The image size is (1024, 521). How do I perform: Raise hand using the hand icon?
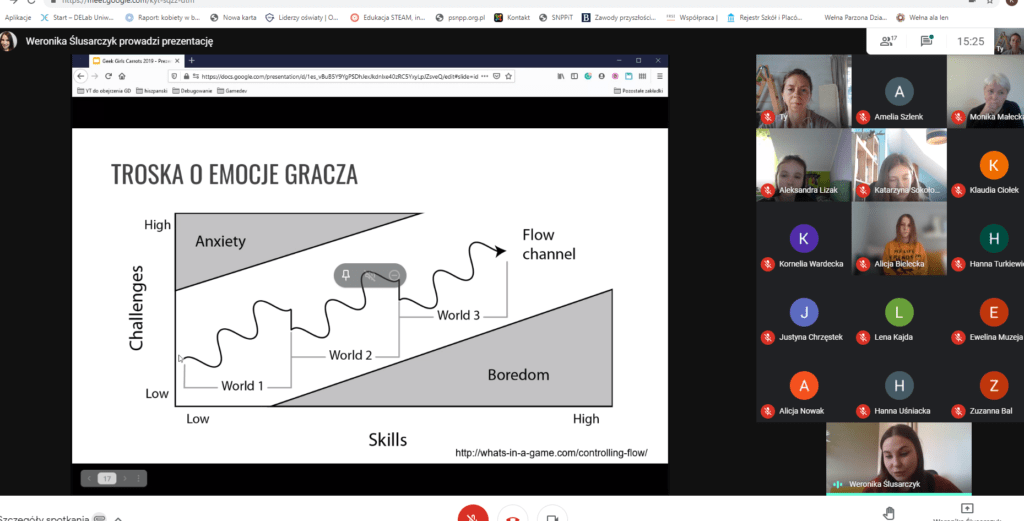[889, 513]
